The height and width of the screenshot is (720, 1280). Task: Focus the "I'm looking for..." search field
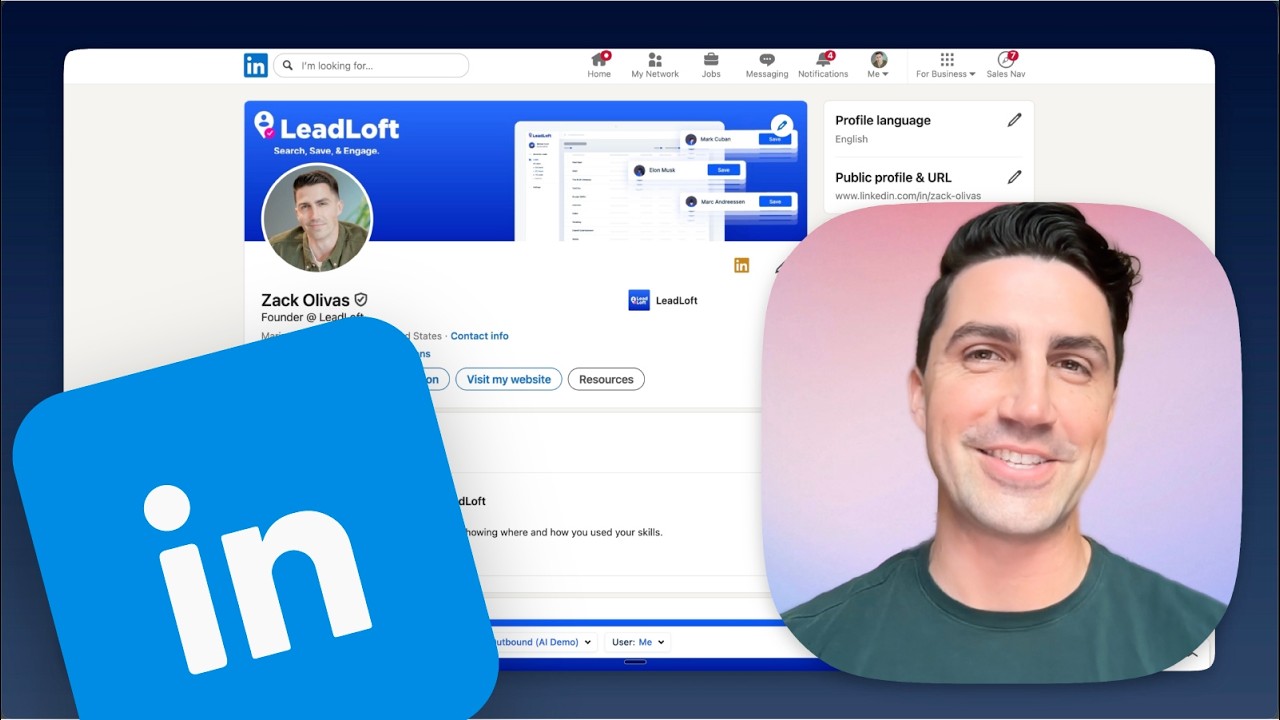pos(371,66)
